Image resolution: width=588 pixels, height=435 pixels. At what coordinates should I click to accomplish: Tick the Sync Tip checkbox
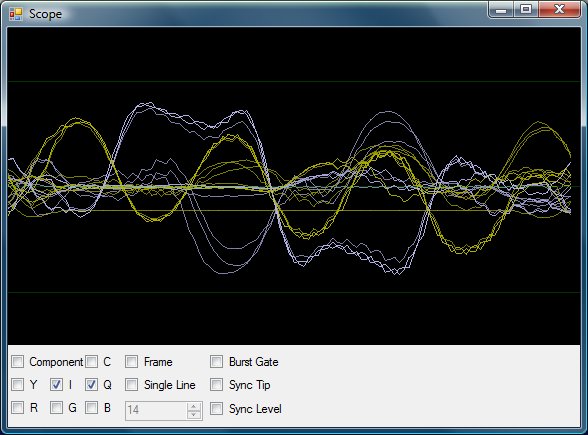coord(216,385)
